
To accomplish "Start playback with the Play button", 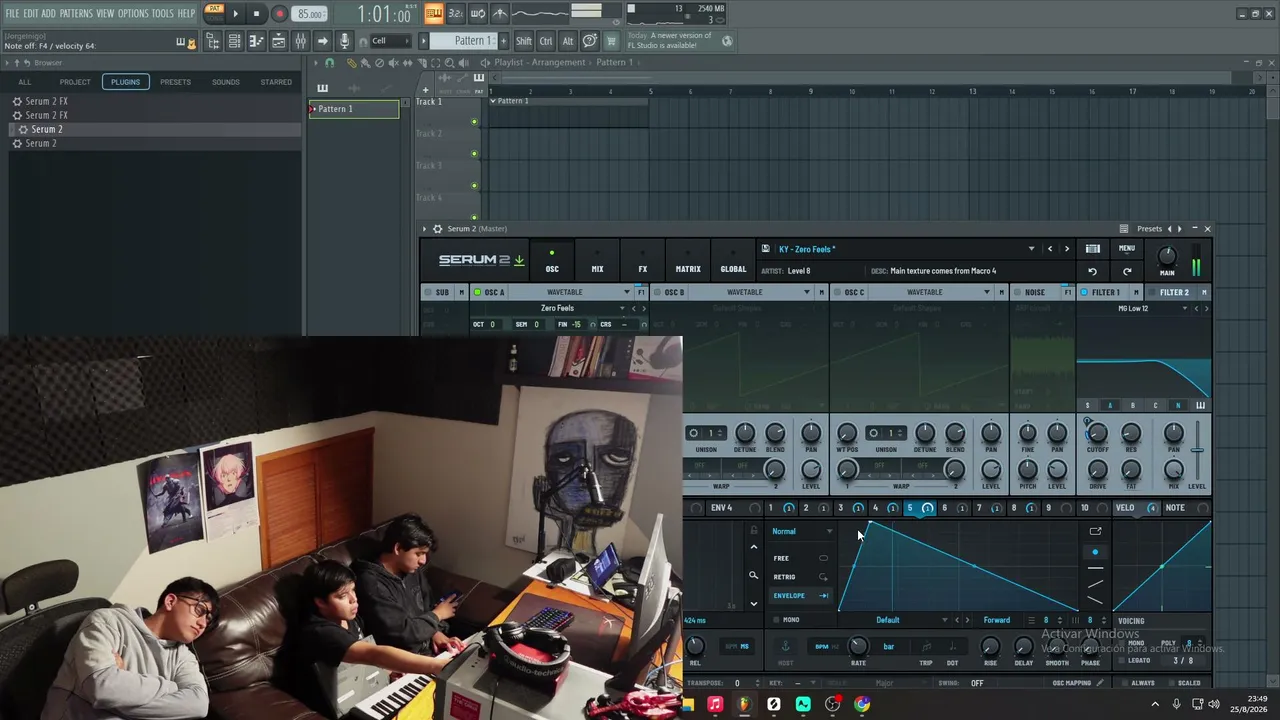I will [235, 14].
